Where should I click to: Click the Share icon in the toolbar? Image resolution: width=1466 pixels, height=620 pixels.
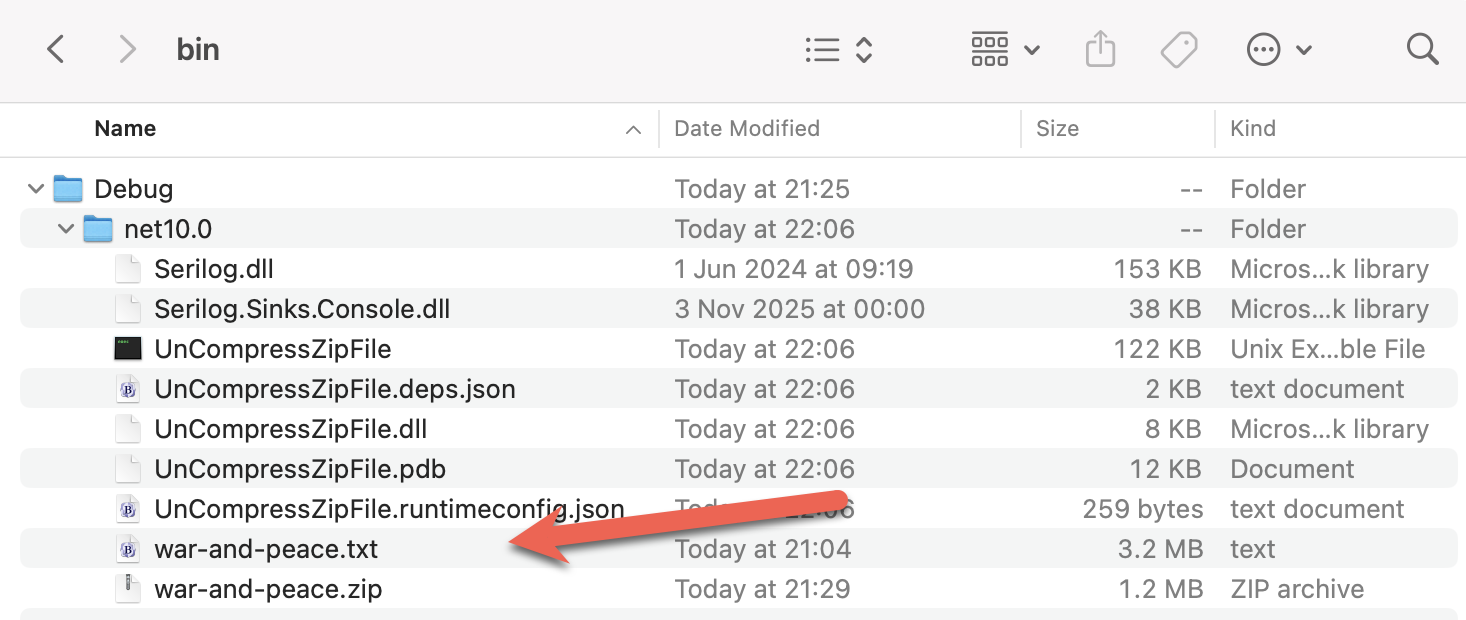(x=1100, y=48)
